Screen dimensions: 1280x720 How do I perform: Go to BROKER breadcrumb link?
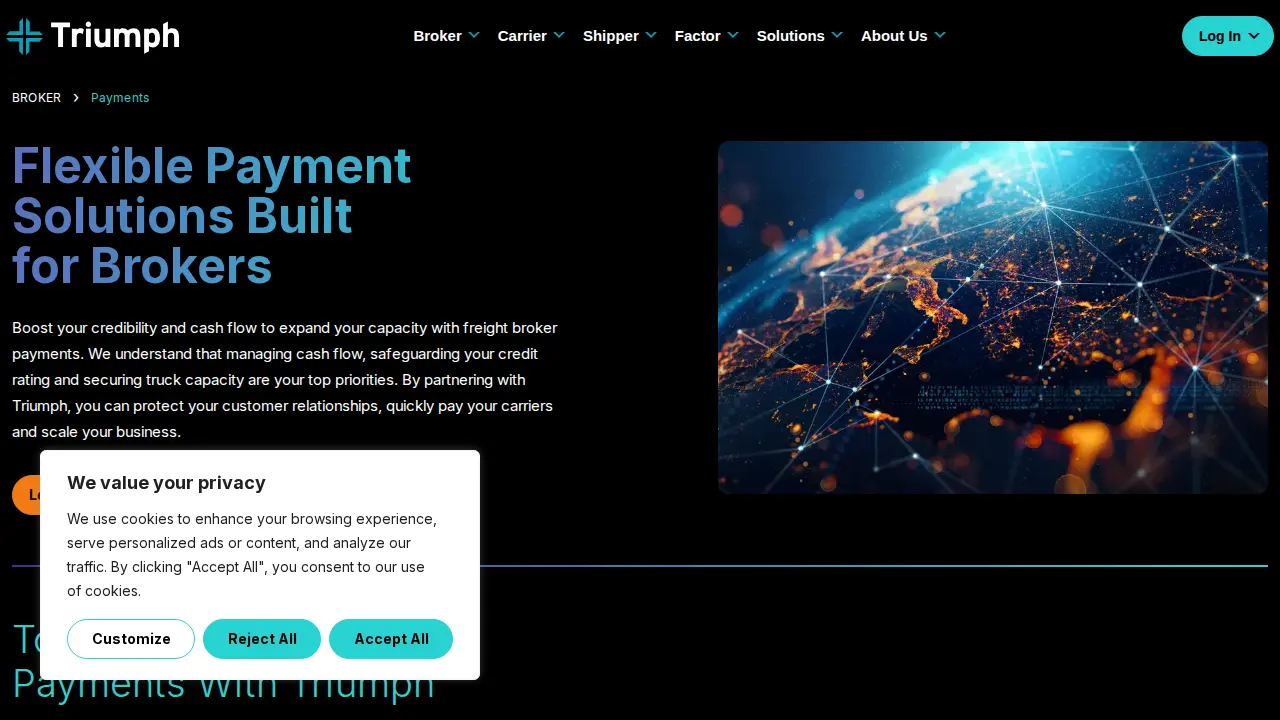tap(36, 98)
